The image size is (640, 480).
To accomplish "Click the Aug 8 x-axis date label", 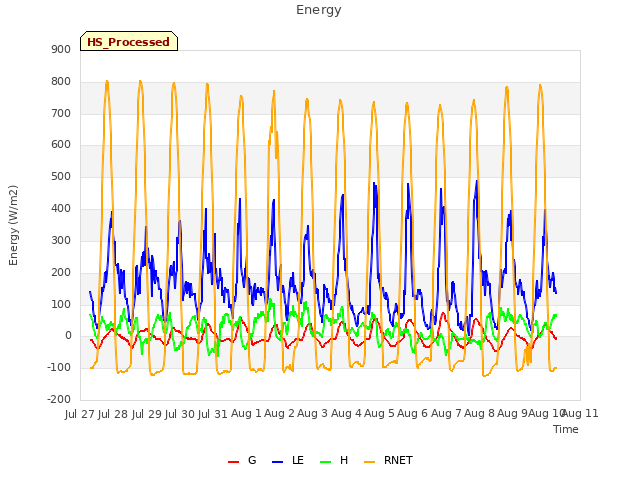I will coord(479,414).
